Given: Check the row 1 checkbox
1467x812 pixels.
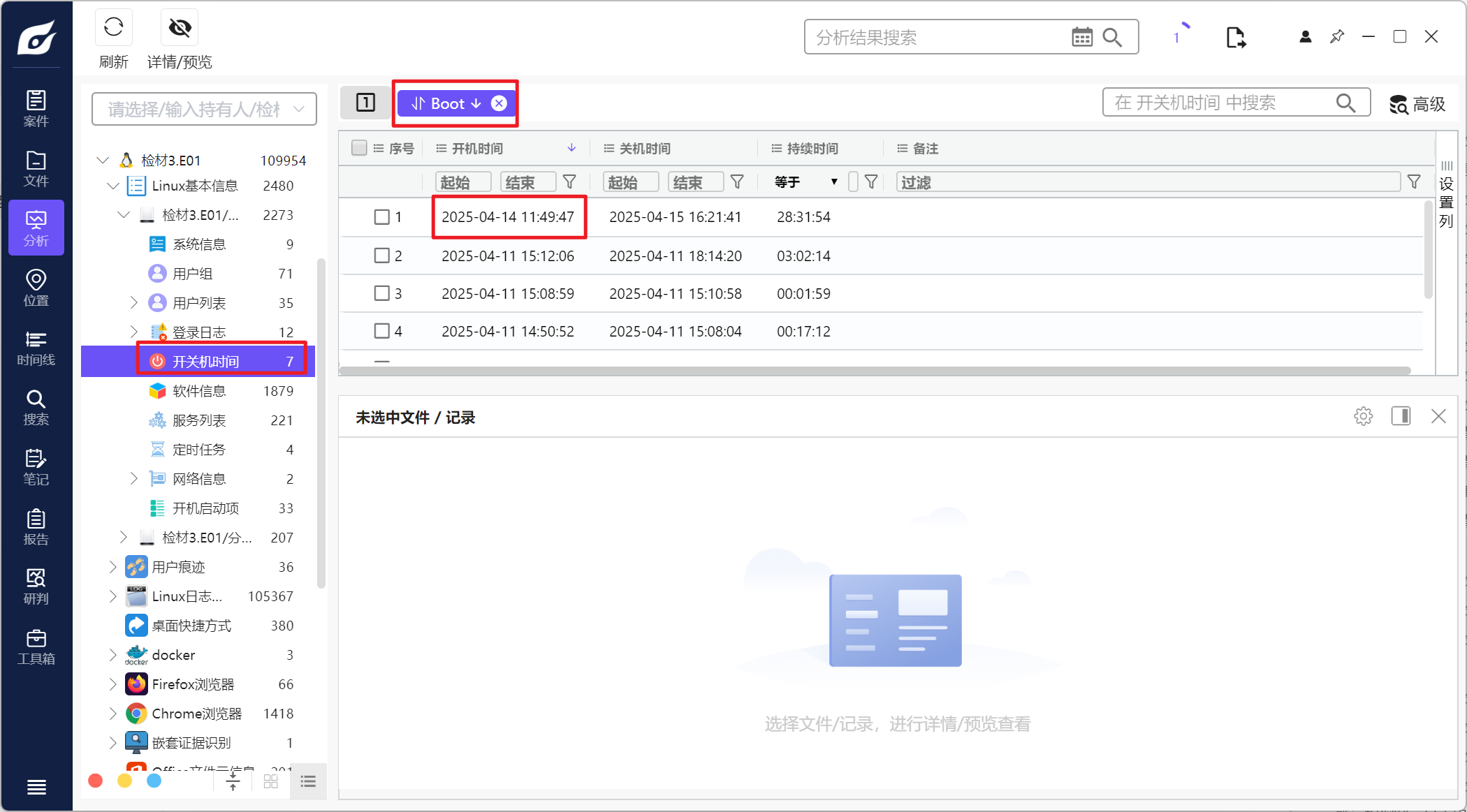Looking at the screenshot, I should point(381,217).
